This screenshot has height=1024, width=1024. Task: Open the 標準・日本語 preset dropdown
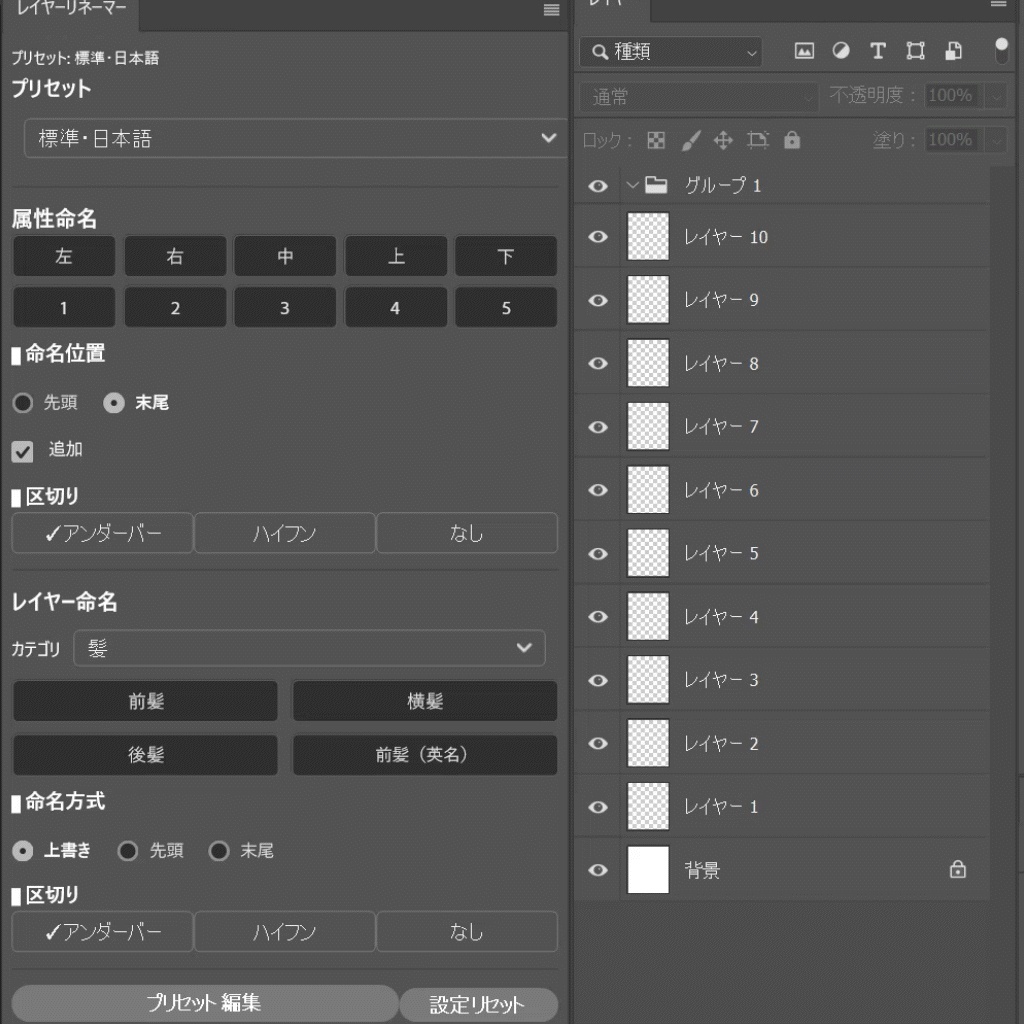(296, 138)
